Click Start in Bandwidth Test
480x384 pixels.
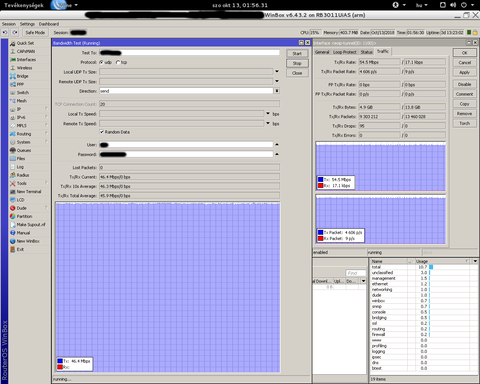[297, 54]
